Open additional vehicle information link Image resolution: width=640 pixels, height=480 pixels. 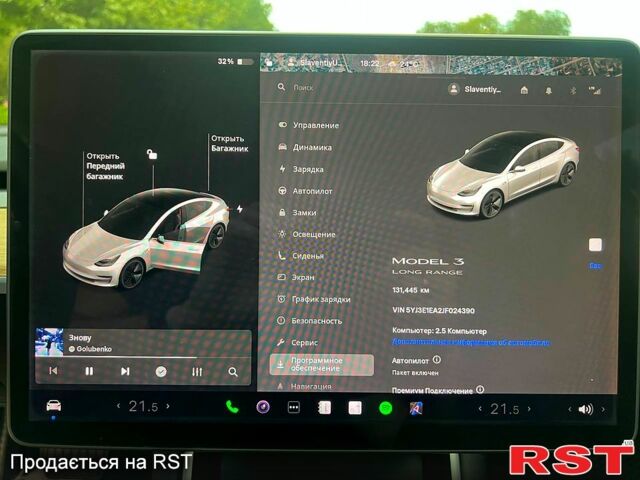pyautogui.click(x=470, y=342)
